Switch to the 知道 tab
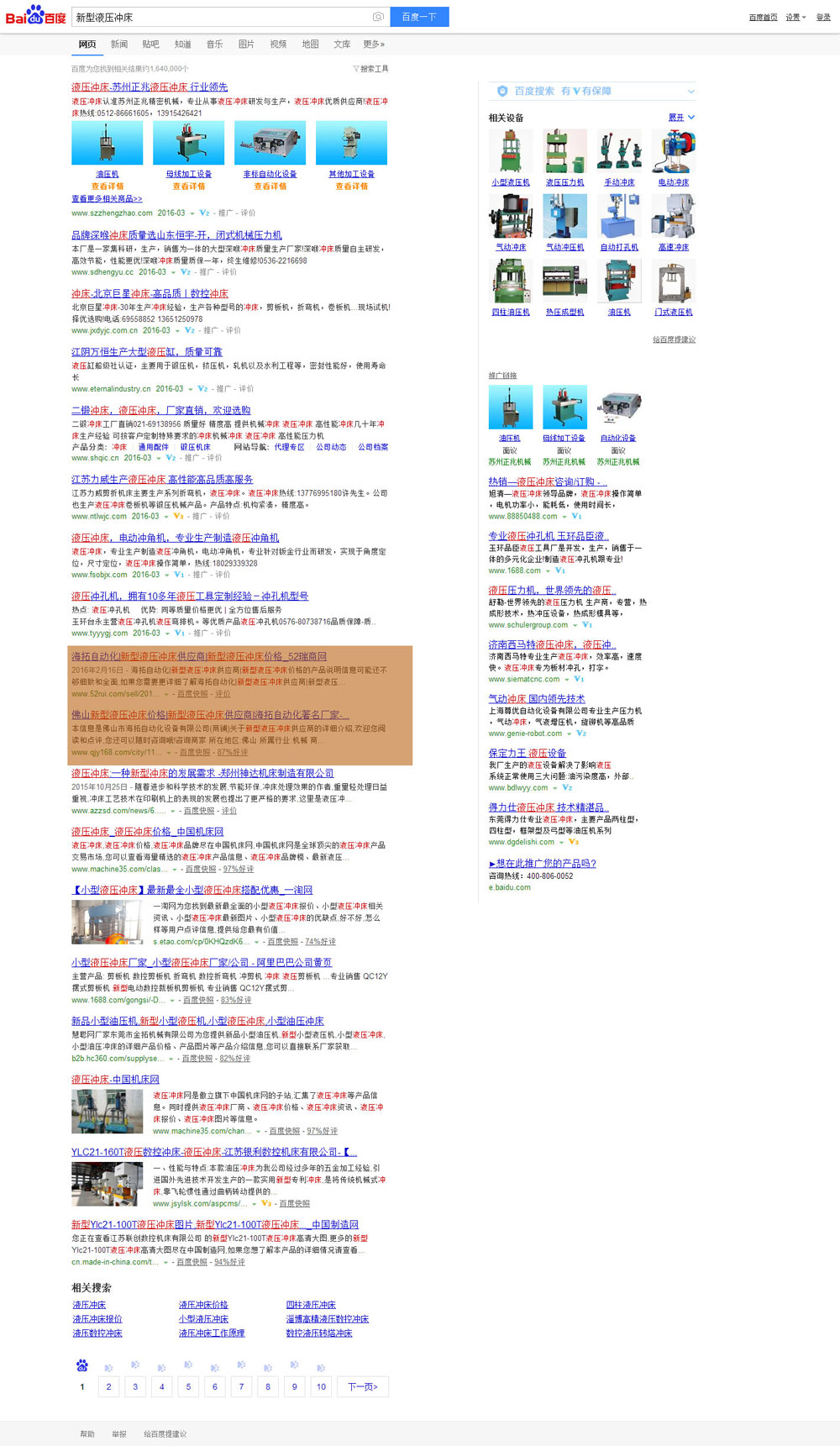The height and width of the screenshot is (1446, 840). (182, 45)
